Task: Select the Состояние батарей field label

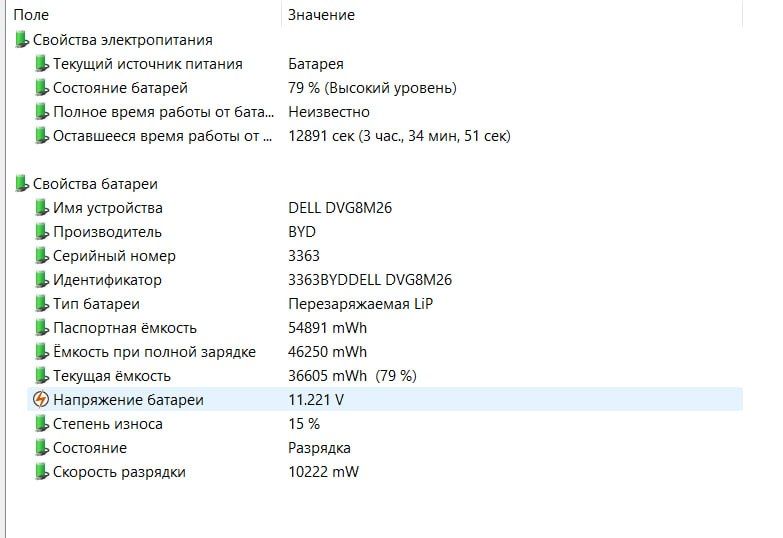Action: pos(120,88)
